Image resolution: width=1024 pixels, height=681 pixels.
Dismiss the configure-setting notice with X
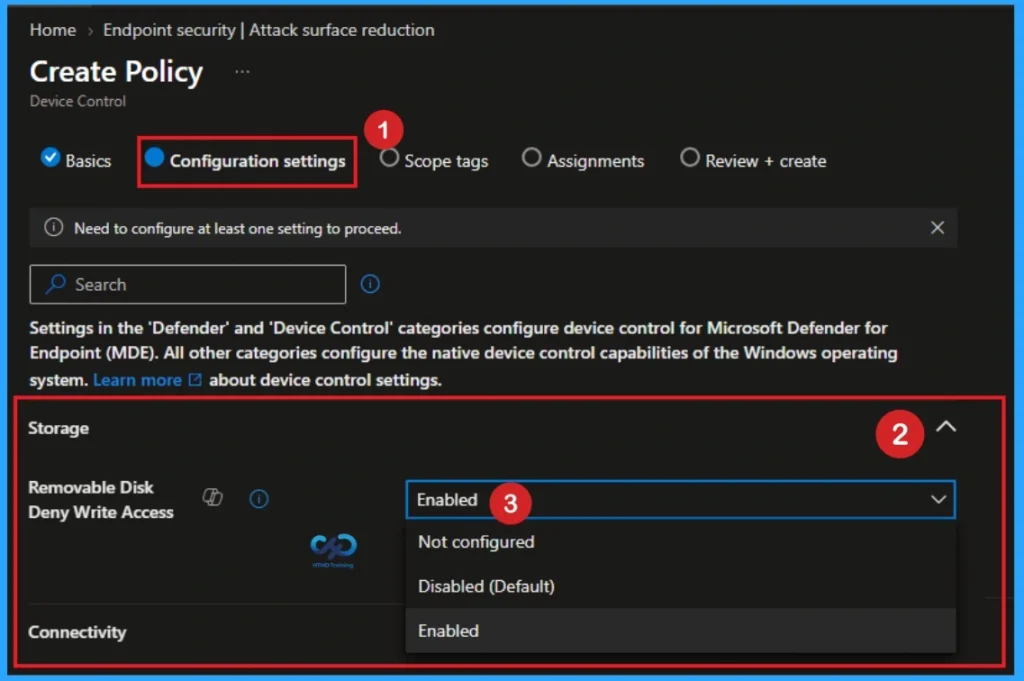(x=937, y=228)
